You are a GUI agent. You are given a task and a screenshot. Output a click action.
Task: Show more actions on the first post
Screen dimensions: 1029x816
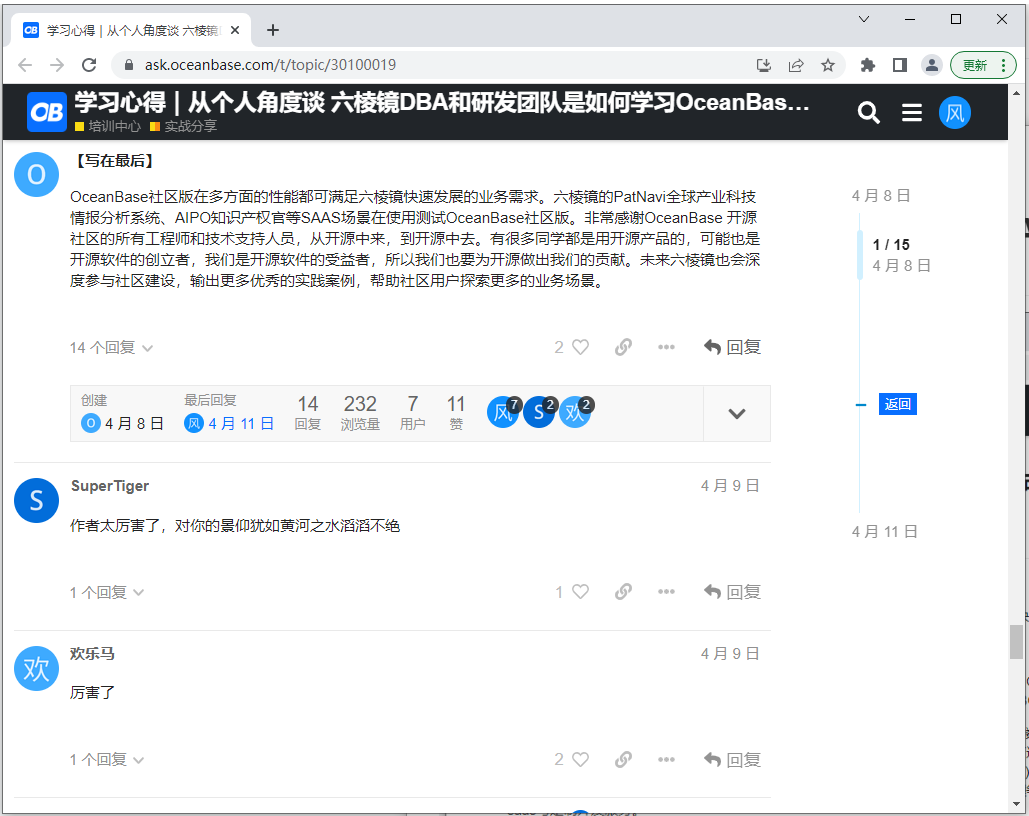coord(666,347)
